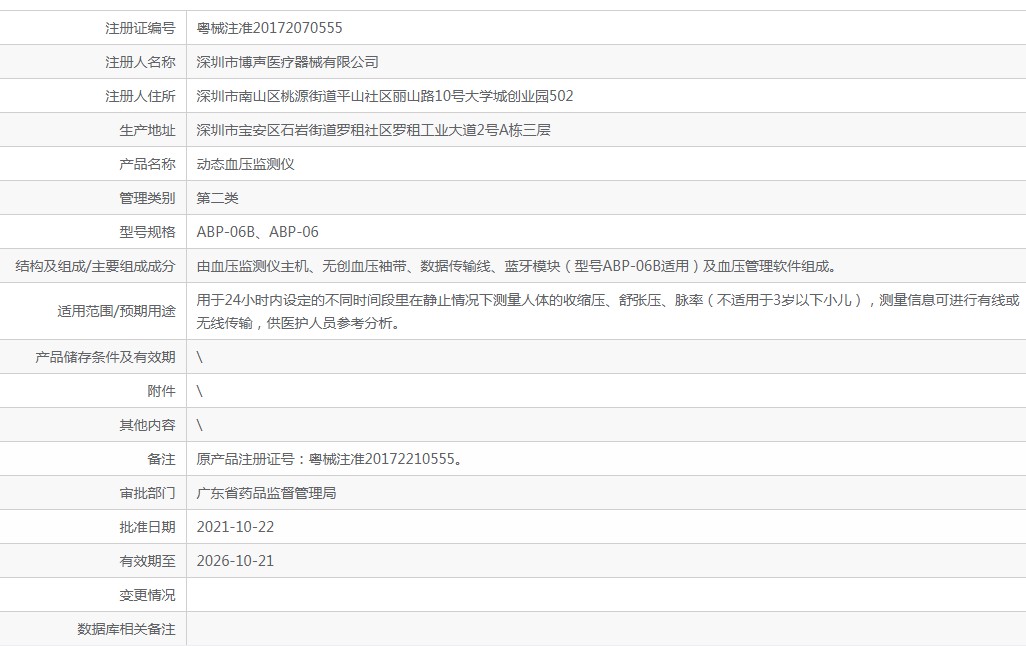
Task: Click the 产品储存条件及有效期 label
Action: pyautogui.click(x=105, y=357)
